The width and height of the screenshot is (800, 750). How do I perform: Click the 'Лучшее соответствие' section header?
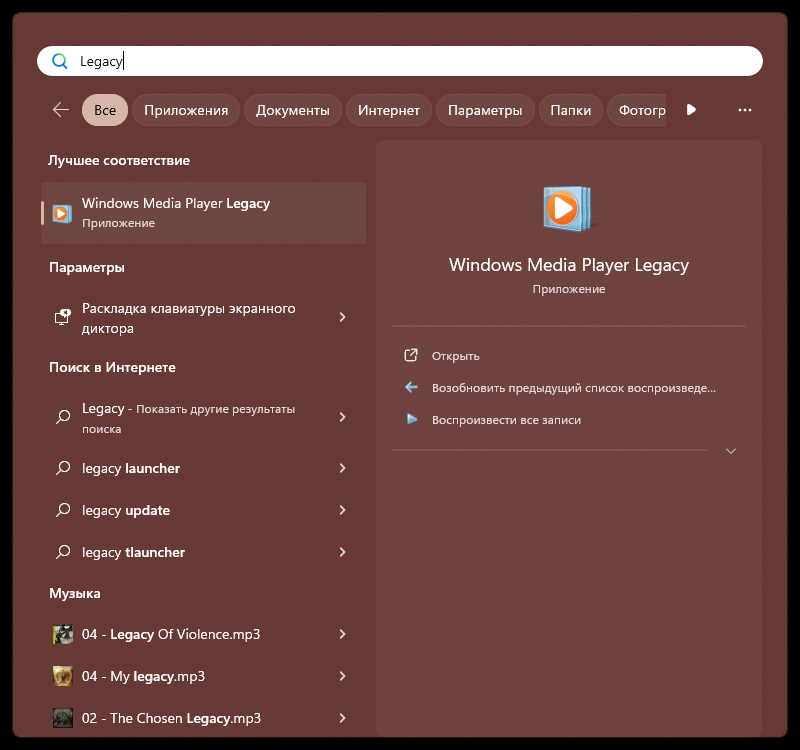[x=119, y=160]
